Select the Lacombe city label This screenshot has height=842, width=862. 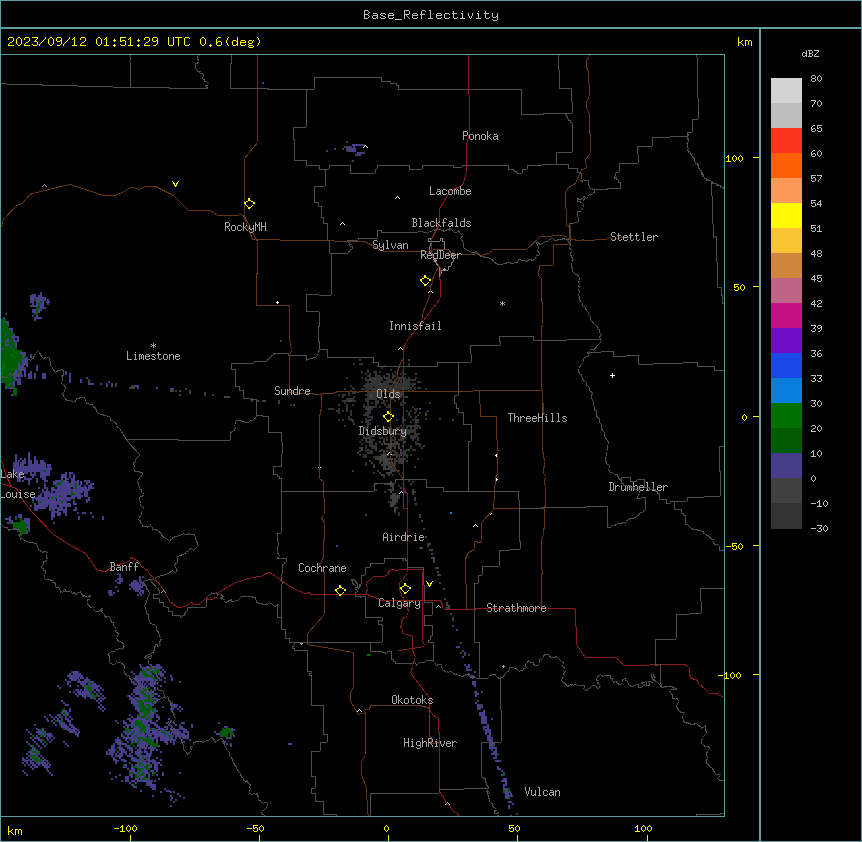[x=450, y=191]
